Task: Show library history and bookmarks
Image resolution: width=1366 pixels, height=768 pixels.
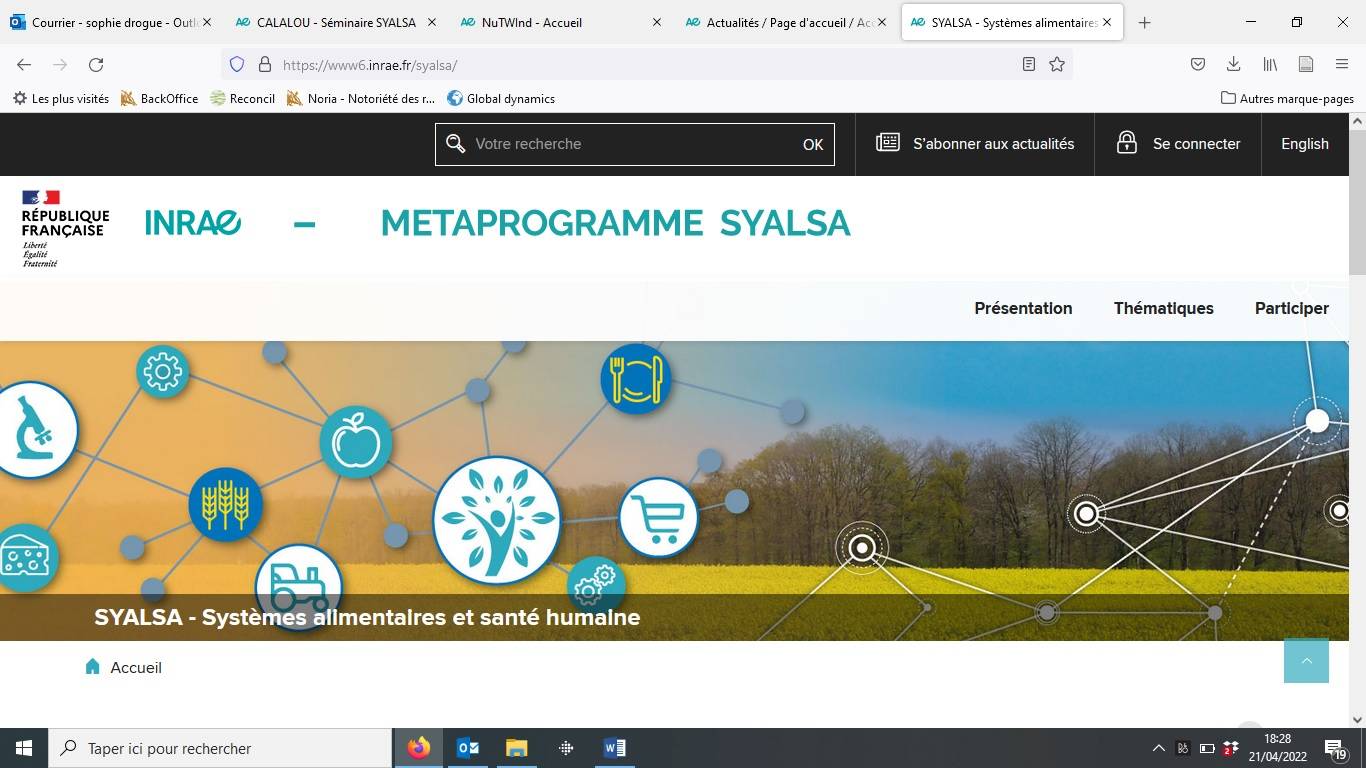Action: click(1270, 64)
